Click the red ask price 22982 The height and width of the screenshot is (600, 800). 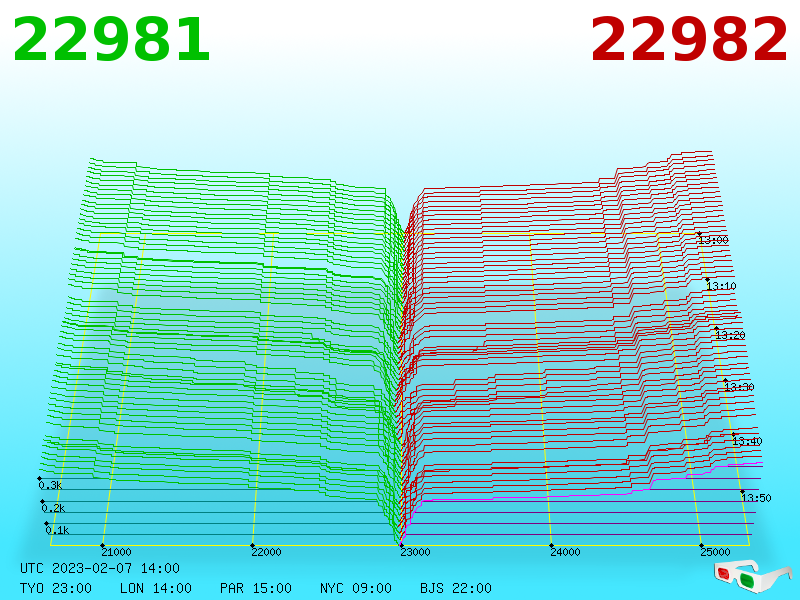(x=689, y=39)
